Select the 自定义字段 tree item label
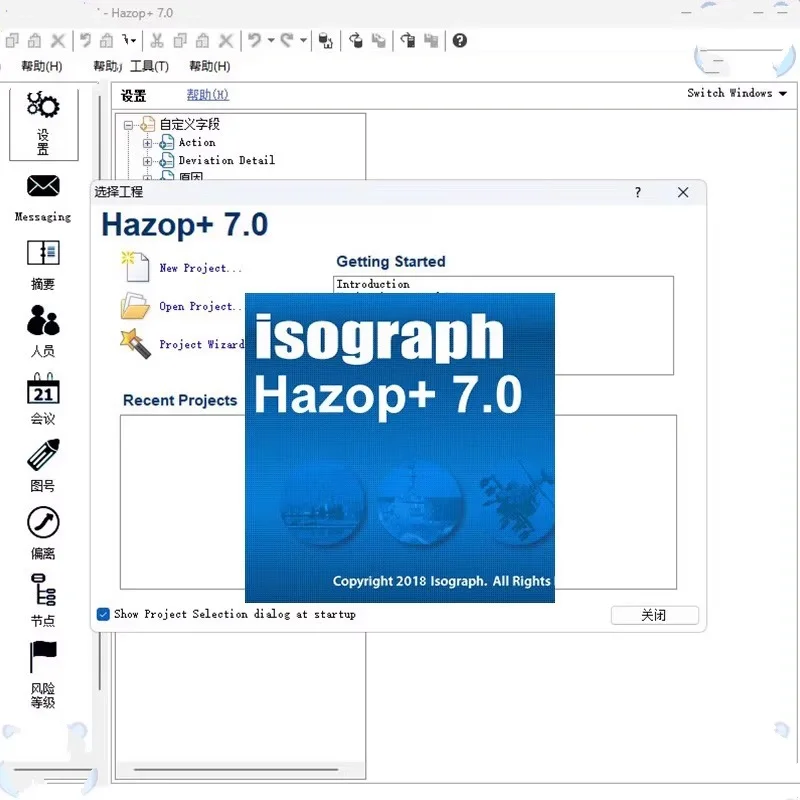800x800 pixels. pyautogui.click(x=189, y=124)
